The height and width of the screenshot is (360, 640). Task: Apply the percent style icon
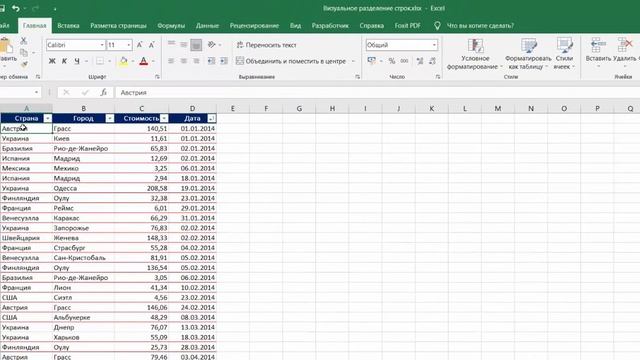[392, 61]
